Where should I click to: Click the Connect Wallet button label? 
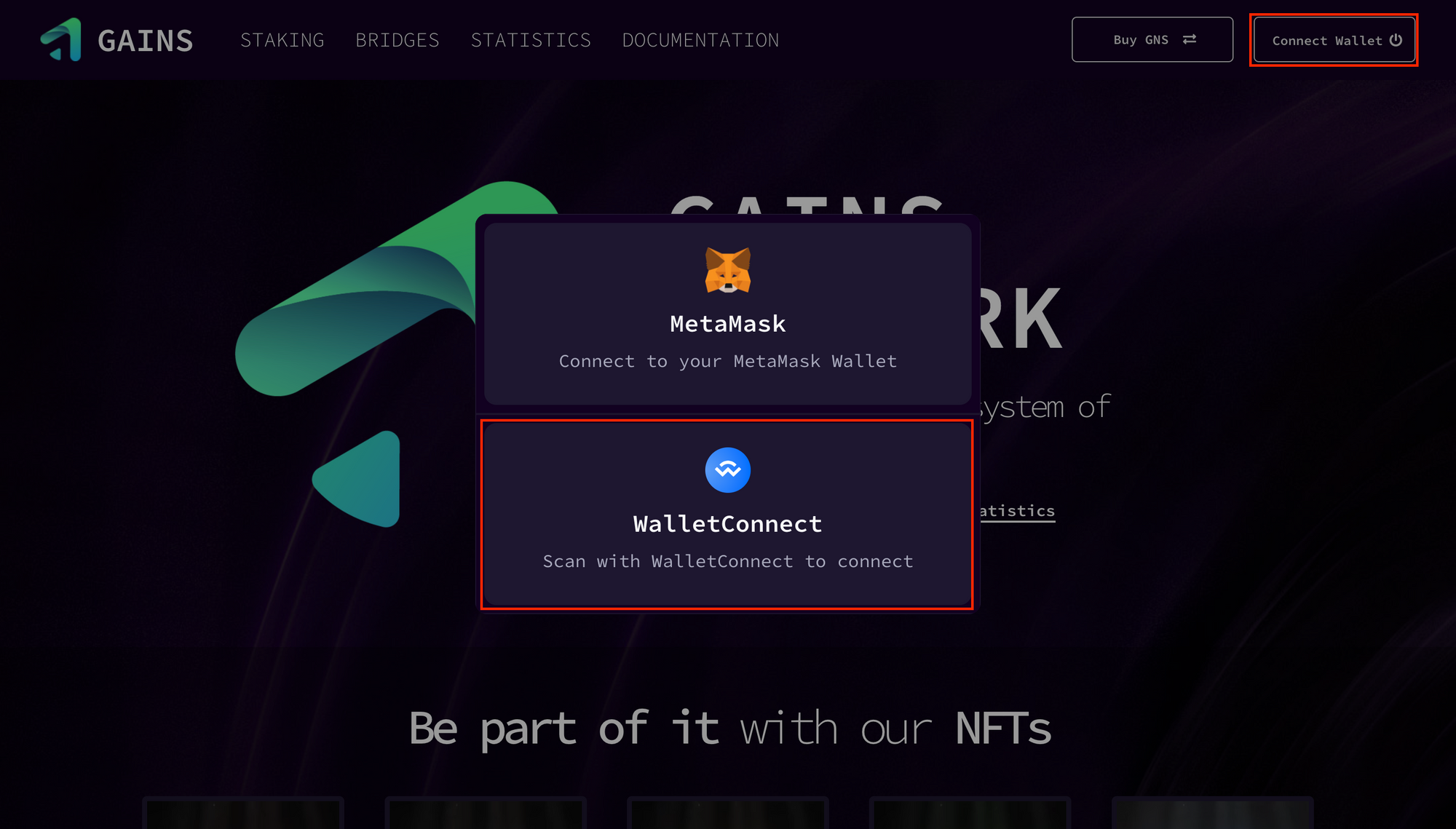pos(1326,41)
